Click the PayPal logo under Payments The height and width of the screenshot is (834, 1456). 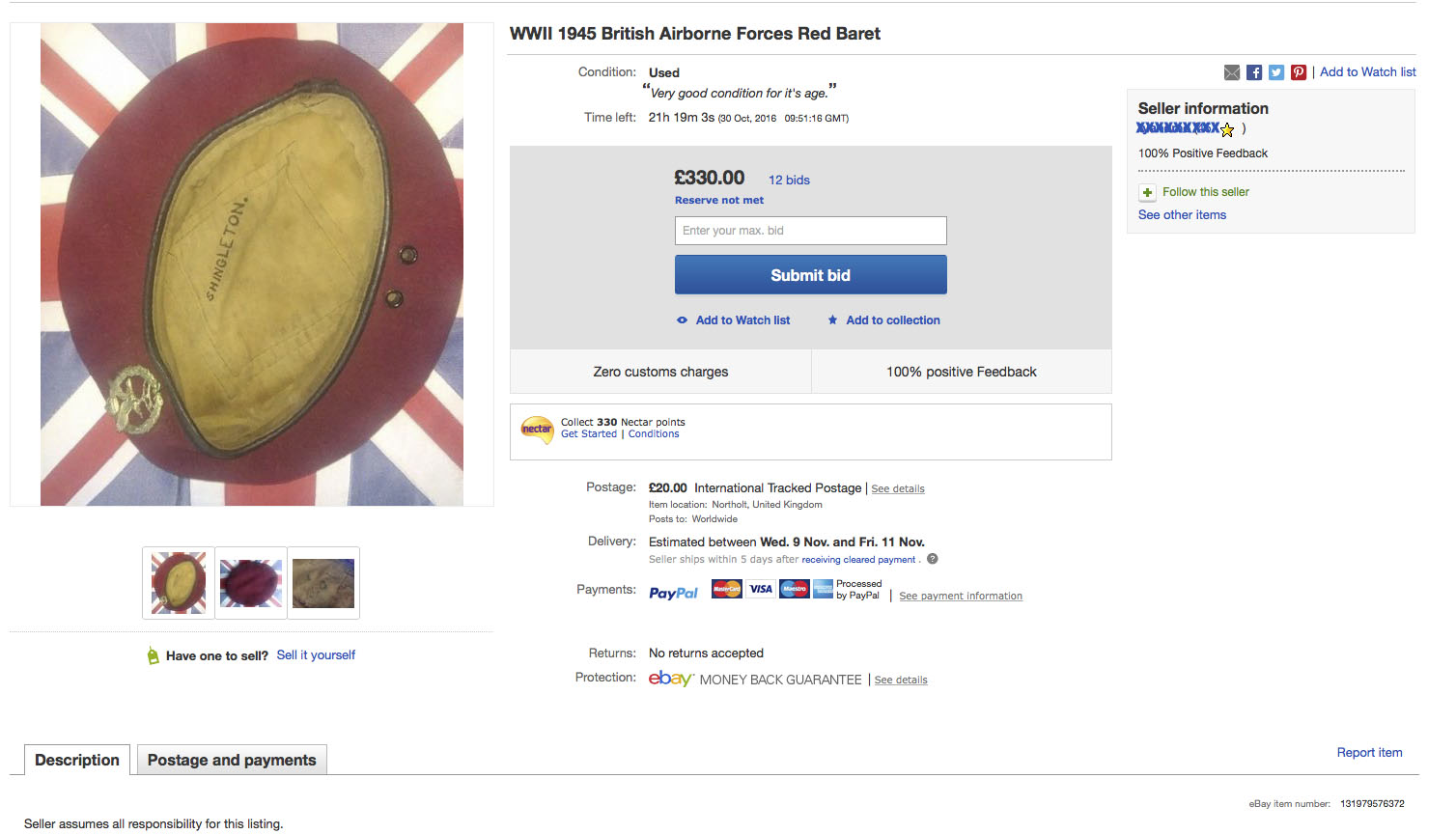673,593
